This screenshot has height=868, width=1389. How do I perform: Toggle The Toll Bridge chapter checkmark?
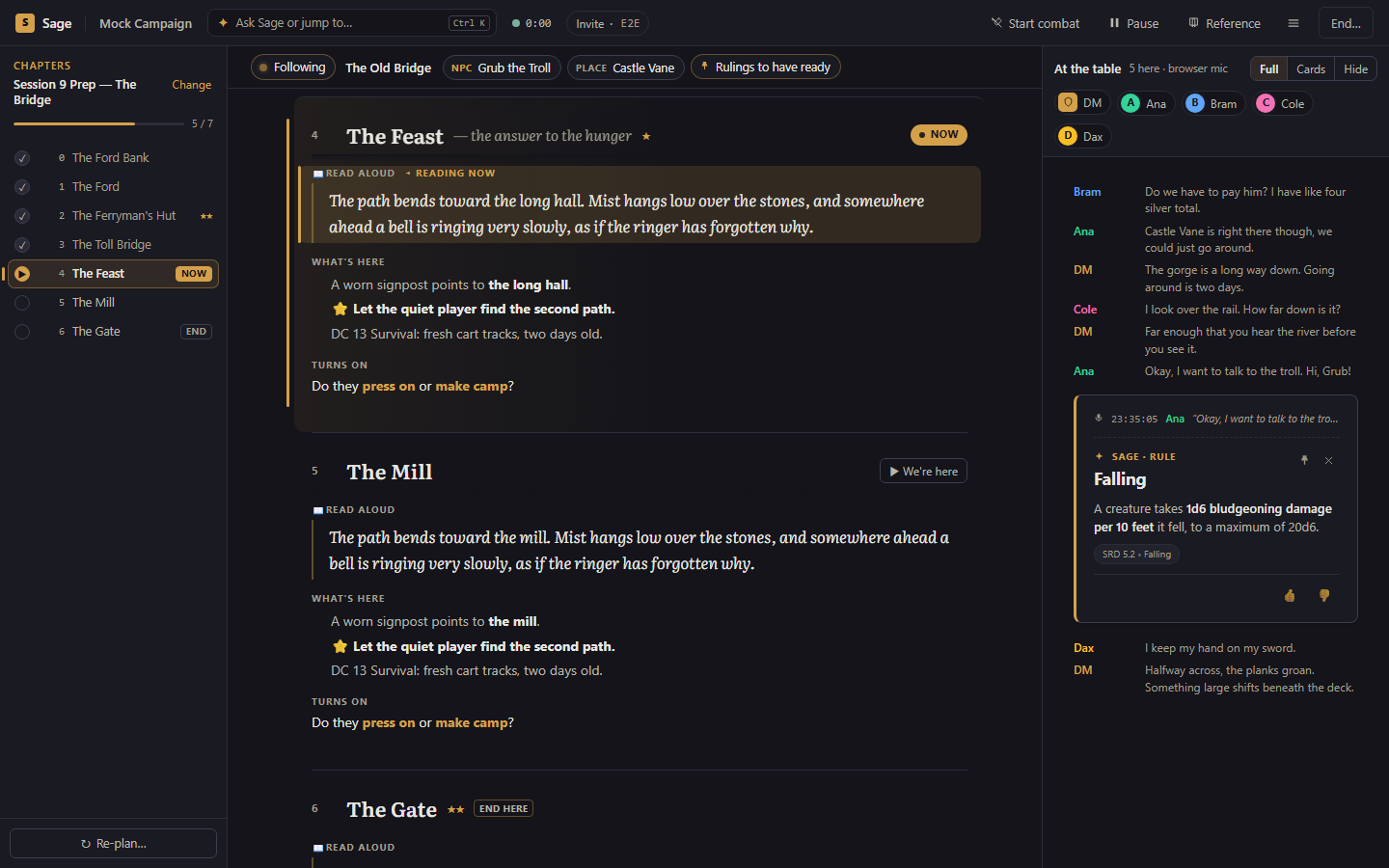22,245
